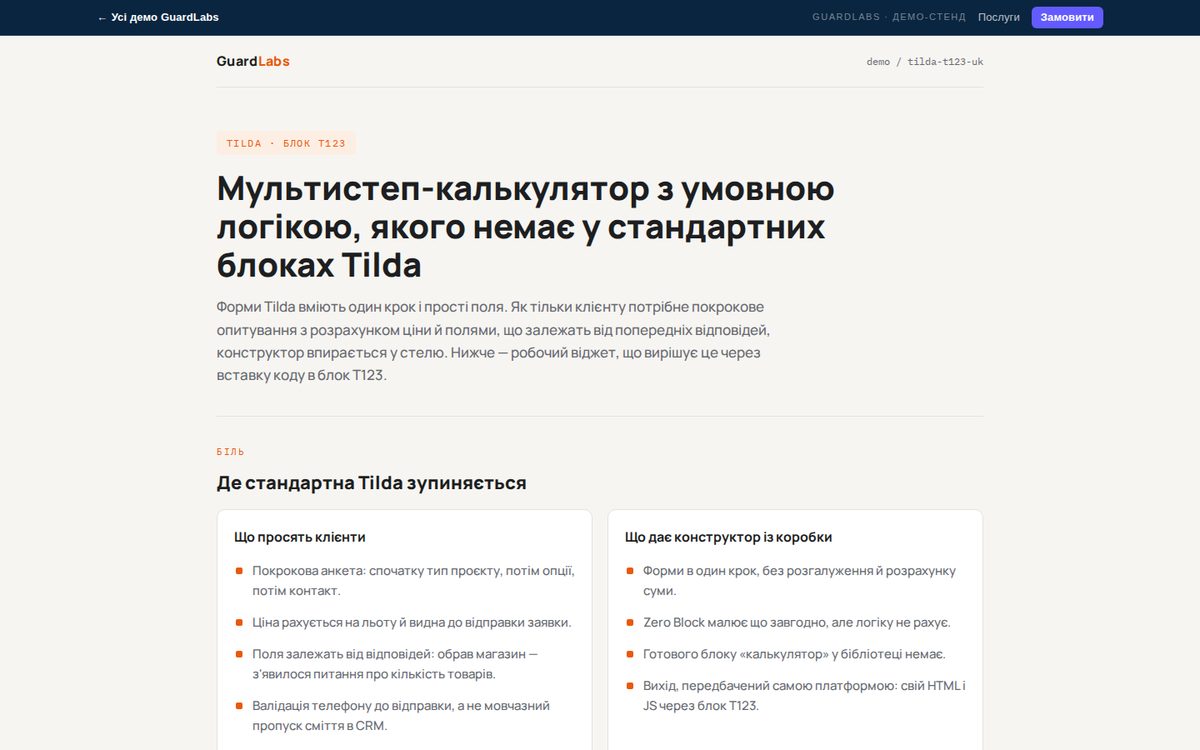
Task: Click the GuardLabs logo
Action: [x=253, y=61]
